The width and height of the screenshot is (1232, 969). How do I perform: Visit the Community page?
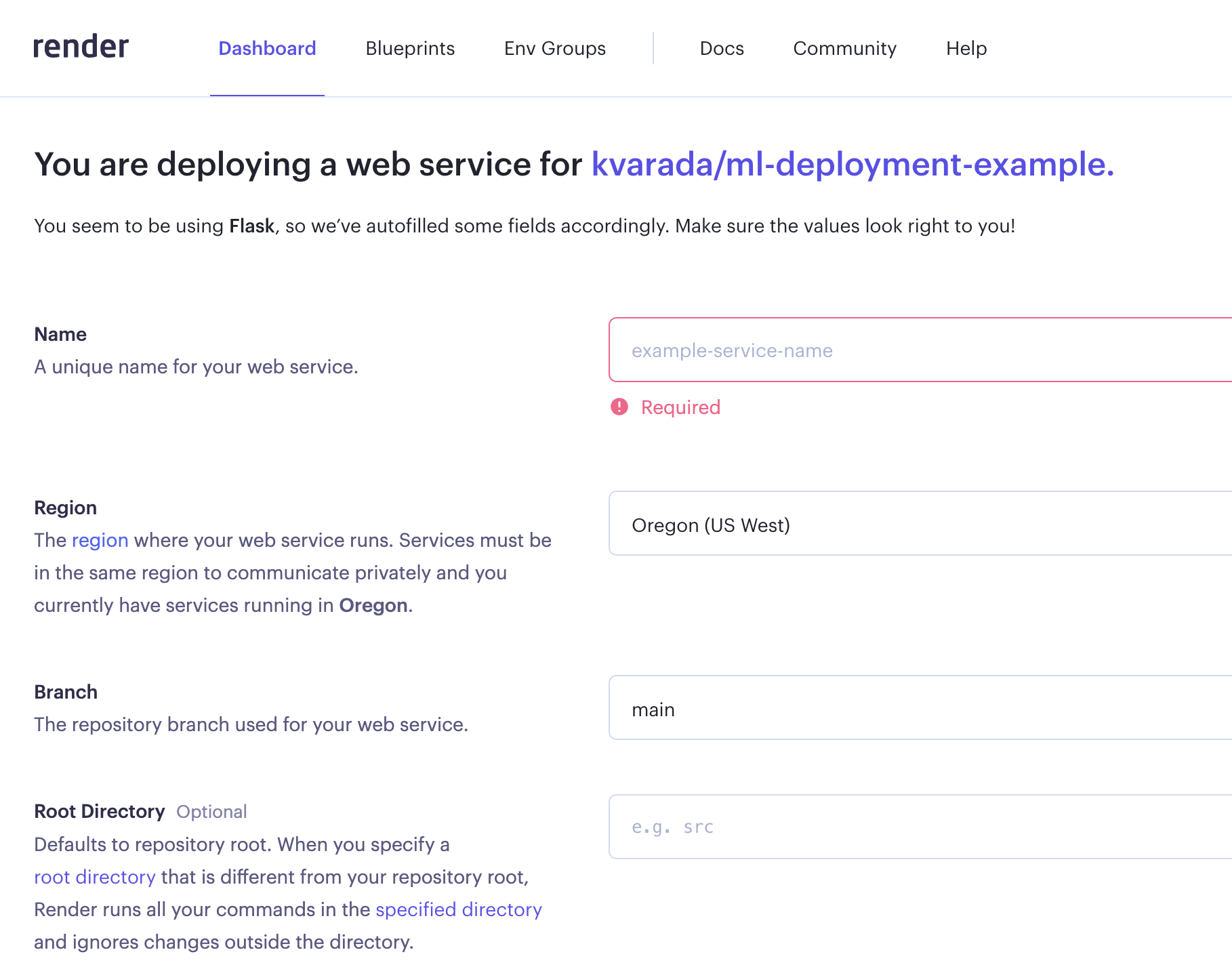click(x=844, y=49)
